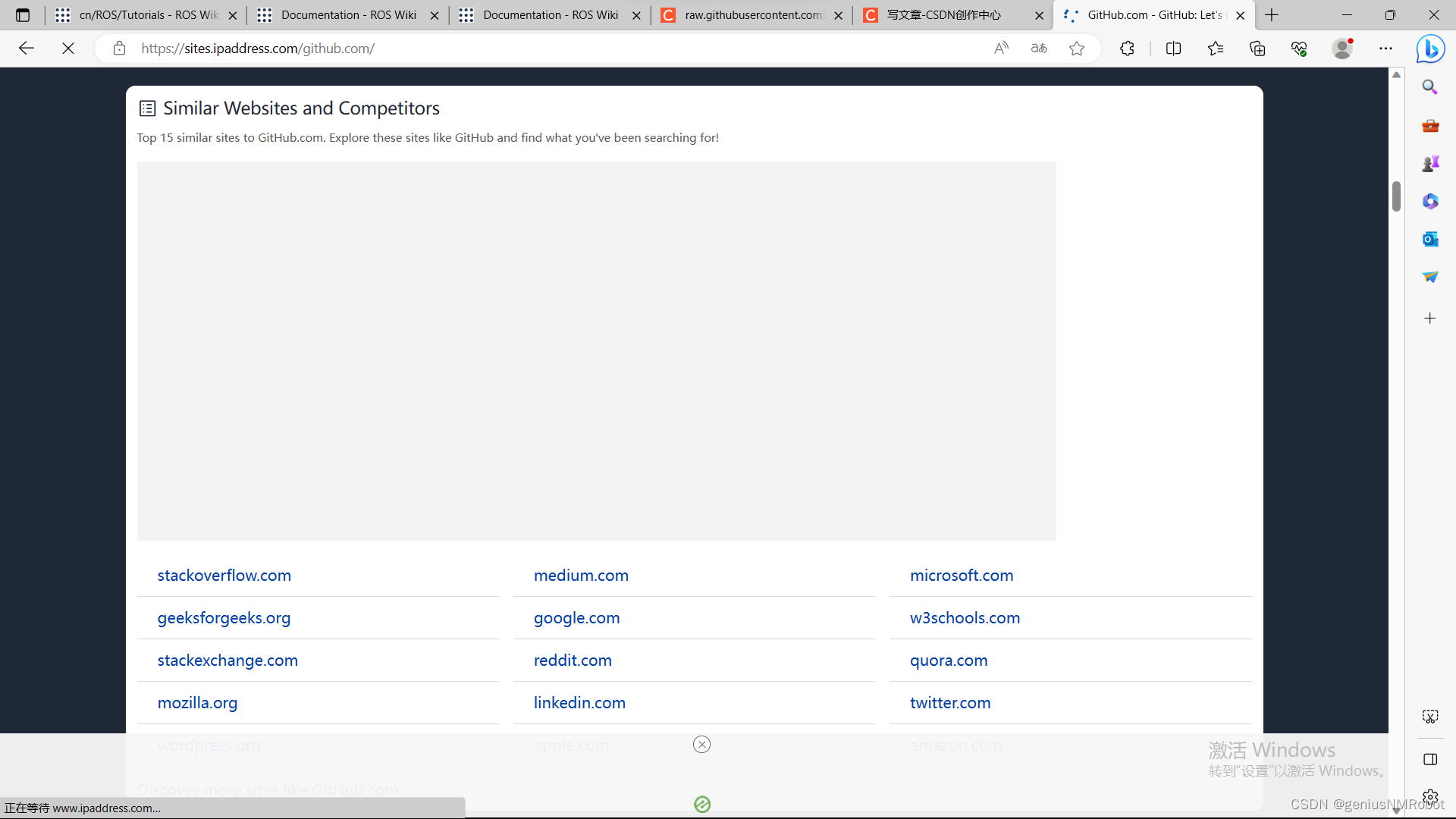
Task: Toggle the Split screen view
Action: pos(1173,49)
